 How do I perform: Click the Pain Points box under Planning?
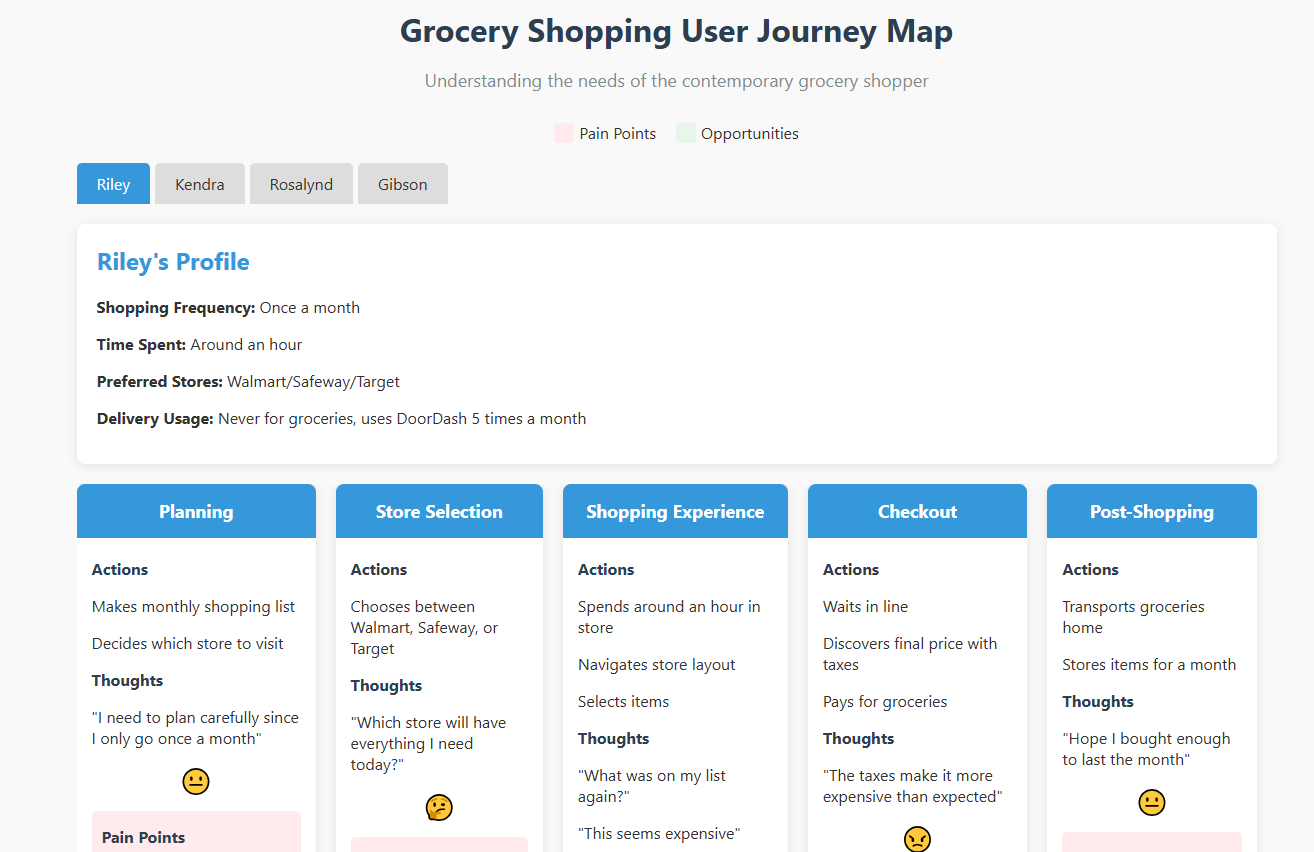(x=196, y=831)
